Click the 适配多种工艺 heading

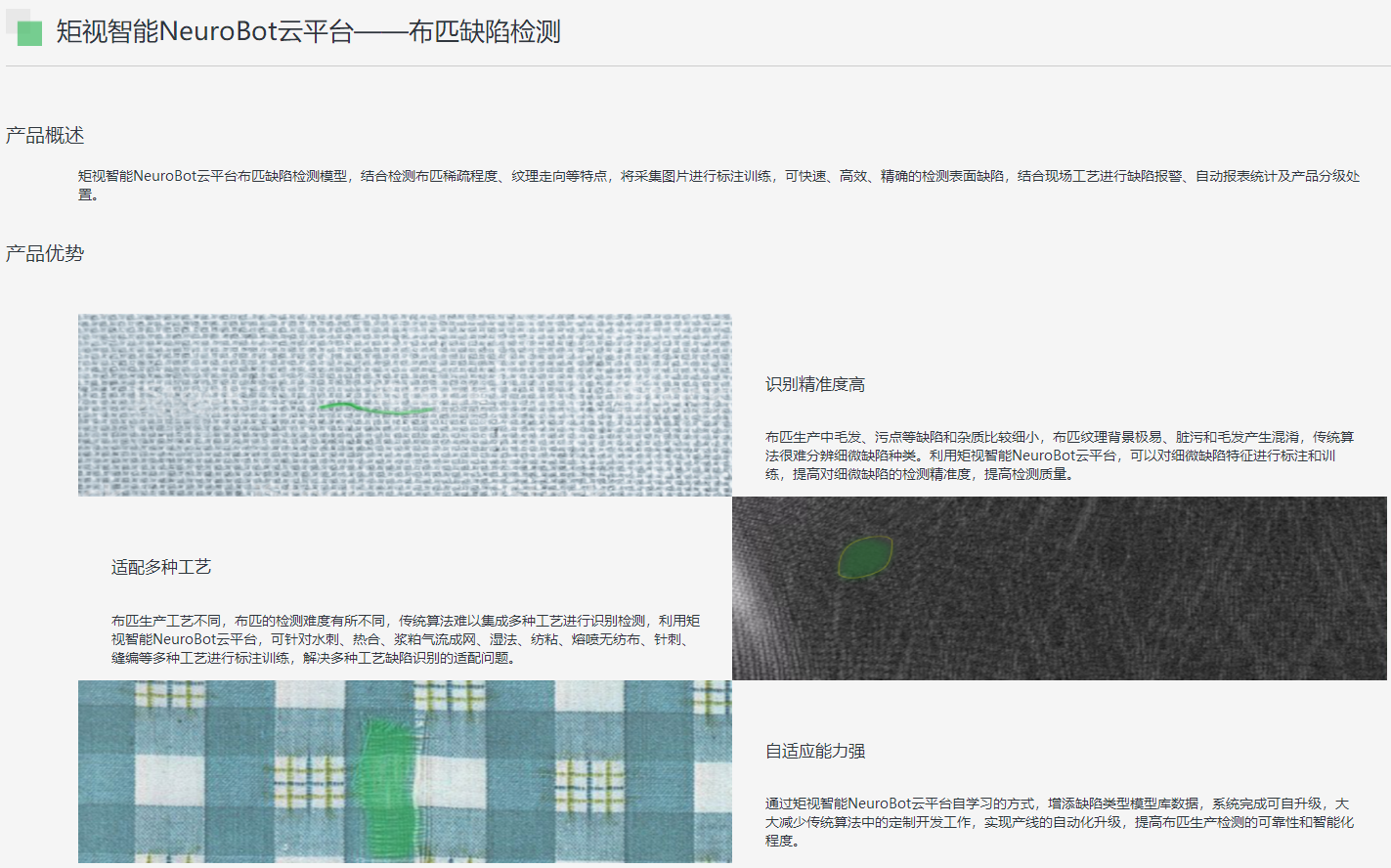click(x=161, y=567)
